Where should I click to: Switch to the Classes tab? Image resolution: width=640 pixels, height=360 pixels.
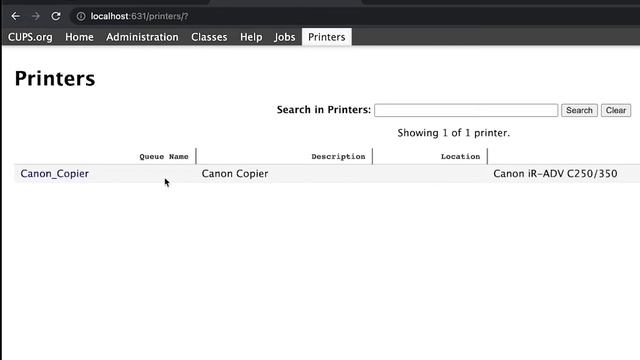pyautogui.click(x=209, y=37)
